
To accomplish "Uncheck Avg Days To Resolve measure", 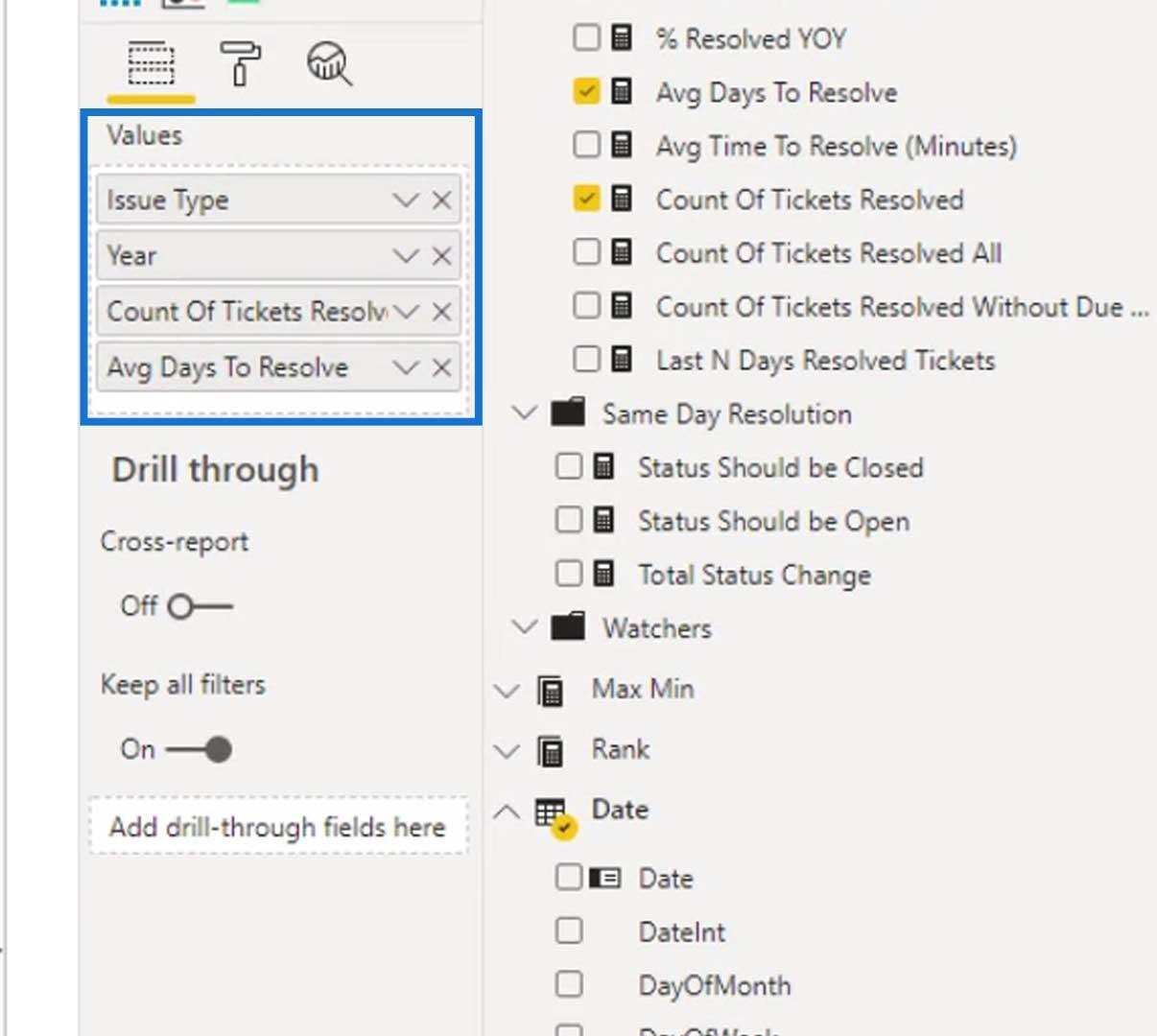I will click(x=586, y=91).
